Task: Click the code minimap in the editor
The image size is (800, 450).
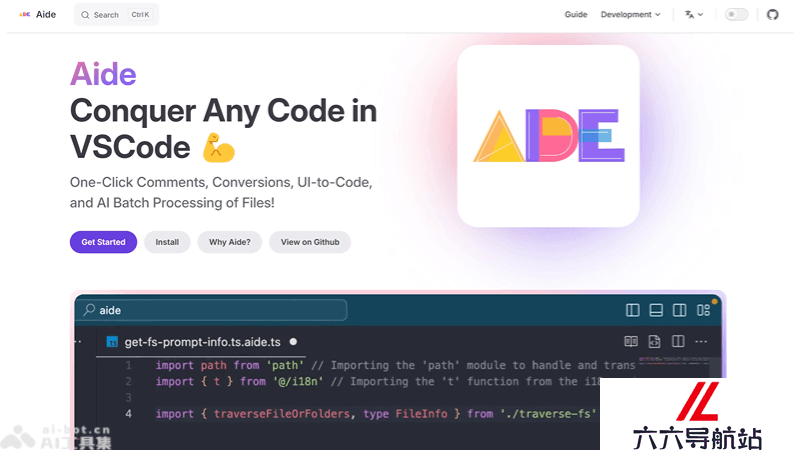Action: [x=673, y=360]
